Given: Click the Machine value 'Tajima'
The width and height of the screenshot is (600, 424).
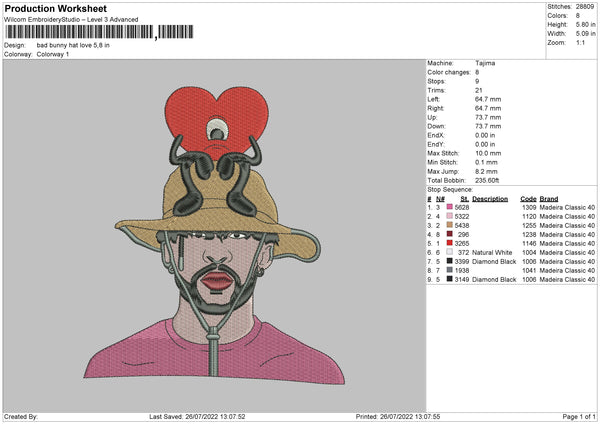Looking at the screenshot, I should coord(485,63).
